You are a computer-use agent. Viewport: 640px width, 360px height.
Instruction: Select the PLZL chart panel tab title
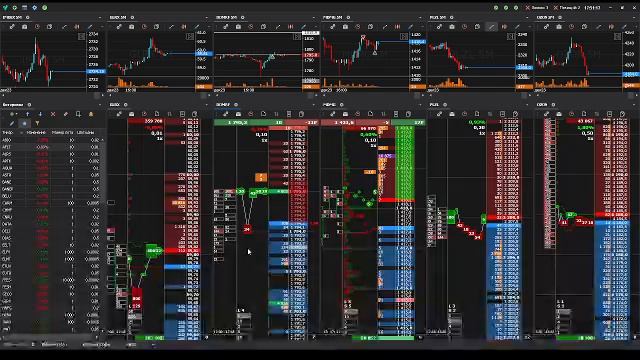tap(438, 18)
